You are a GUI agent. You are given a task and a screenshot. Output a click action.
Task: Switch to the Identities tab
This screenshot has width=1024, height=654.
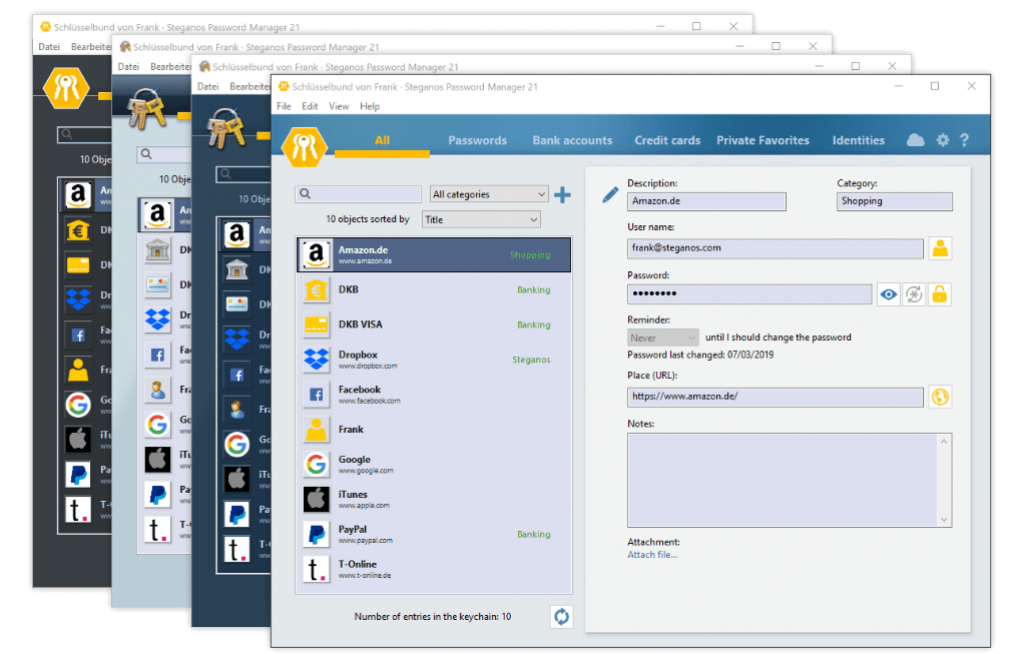tap(858, 140)
